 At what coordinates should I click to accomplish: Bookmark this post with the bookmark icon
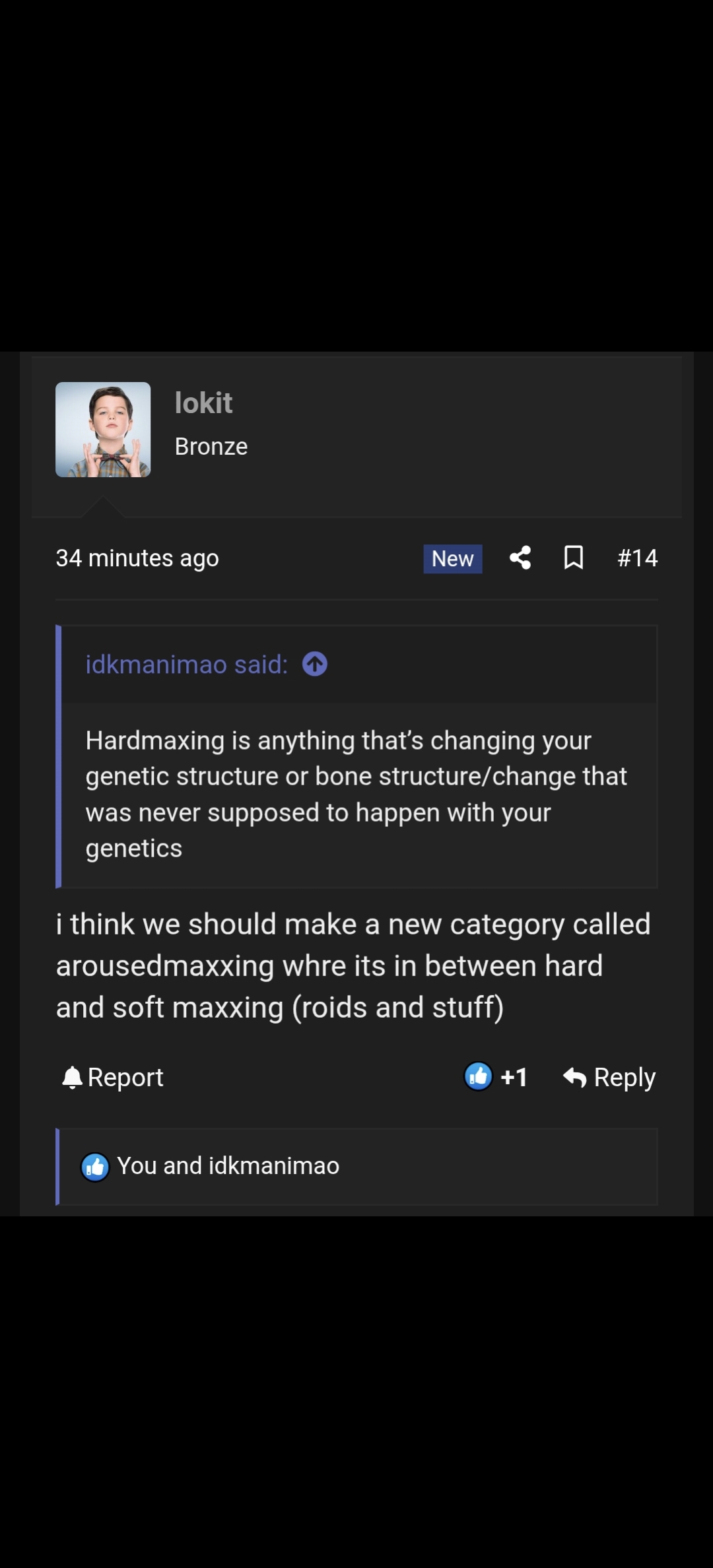coord(574,558)
